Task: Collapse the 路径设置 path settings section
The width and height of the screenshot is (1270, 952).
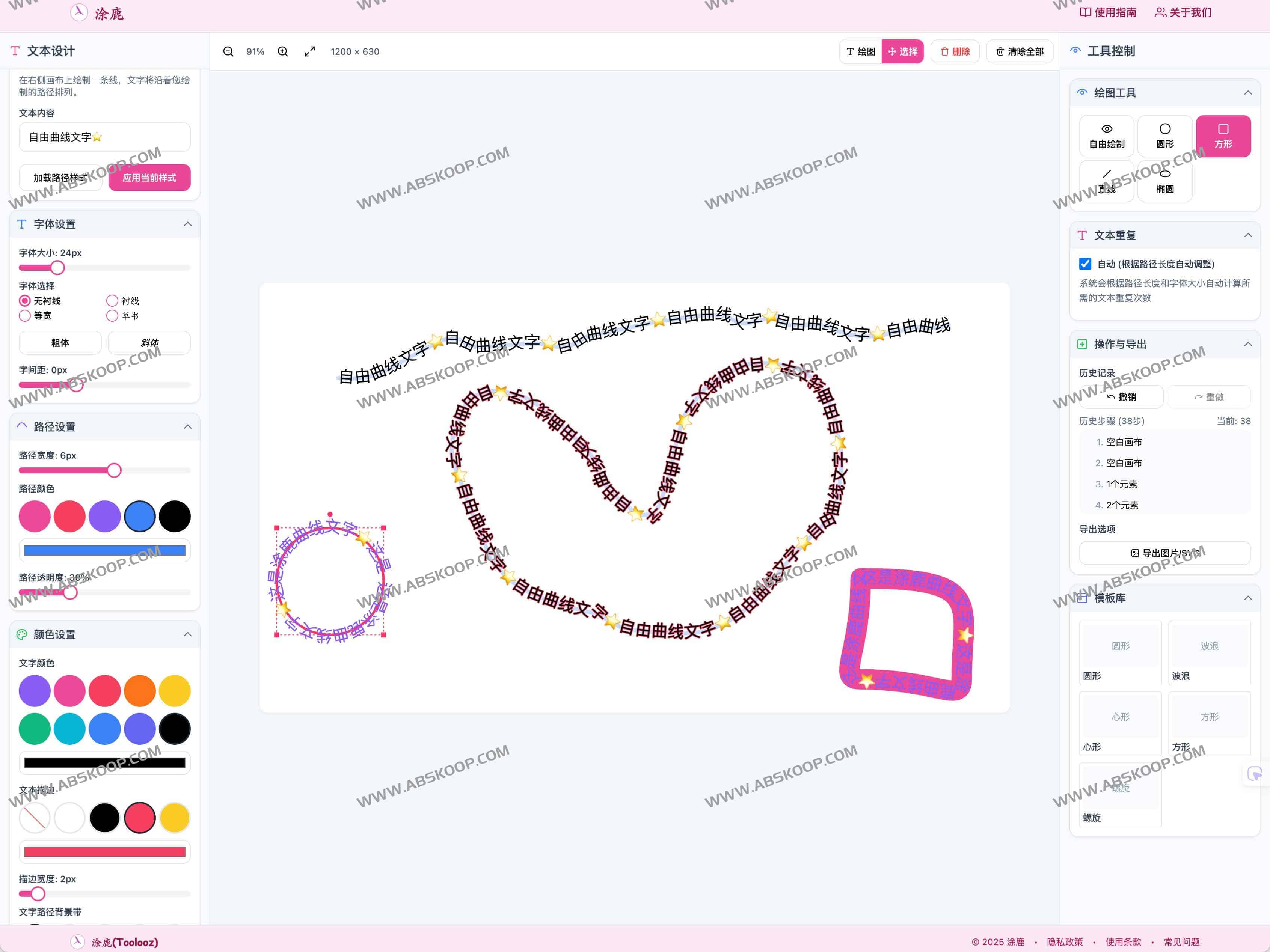Action: click(x=187, y=427)
